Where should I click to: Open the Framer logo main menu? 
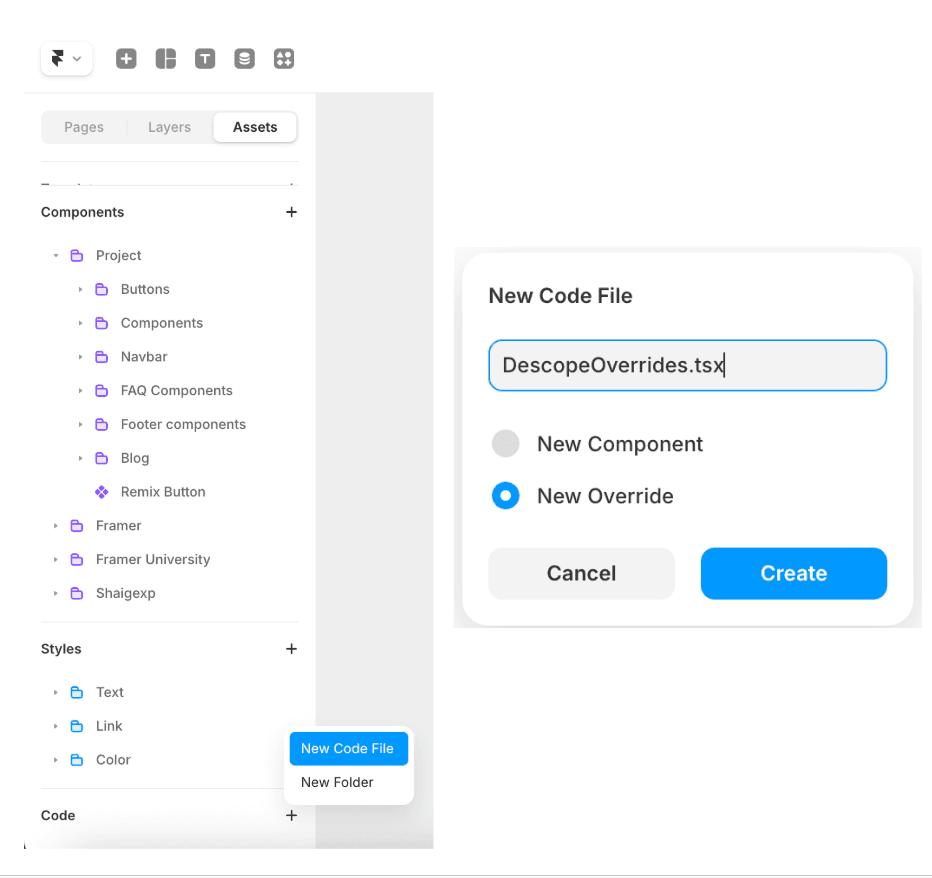66,59
